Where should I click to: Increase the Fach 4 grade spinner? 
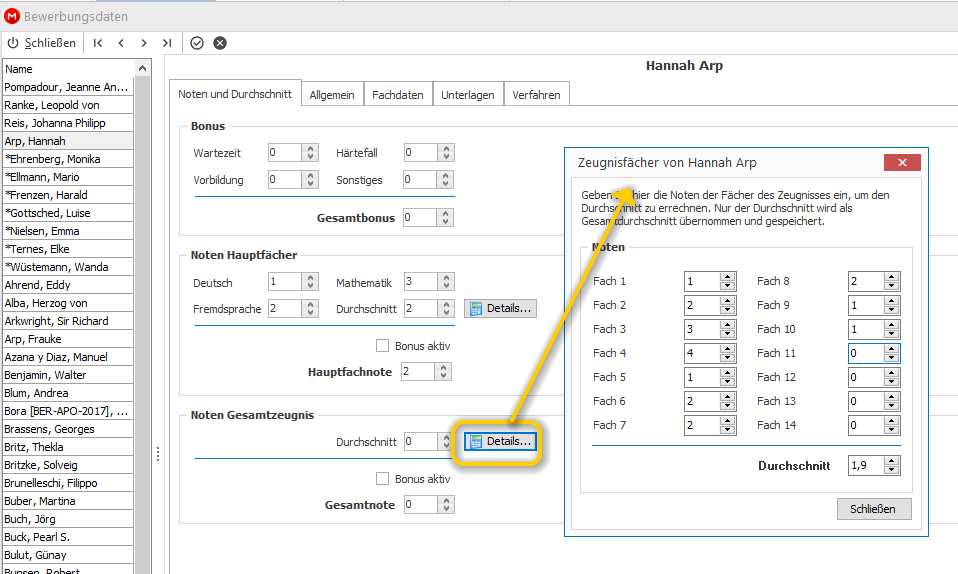(727, 348)
